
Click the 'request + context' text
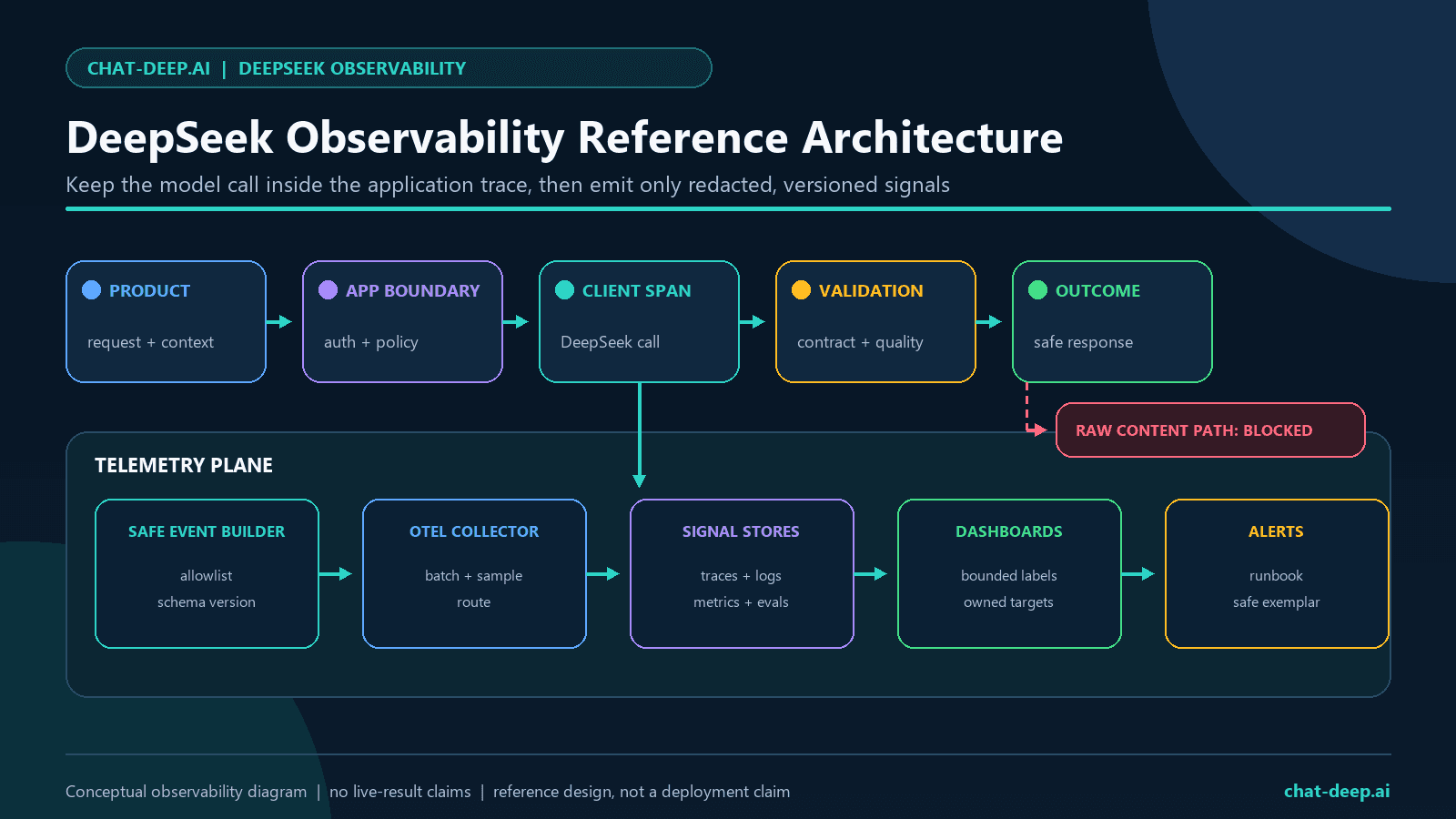pos(150,342)
